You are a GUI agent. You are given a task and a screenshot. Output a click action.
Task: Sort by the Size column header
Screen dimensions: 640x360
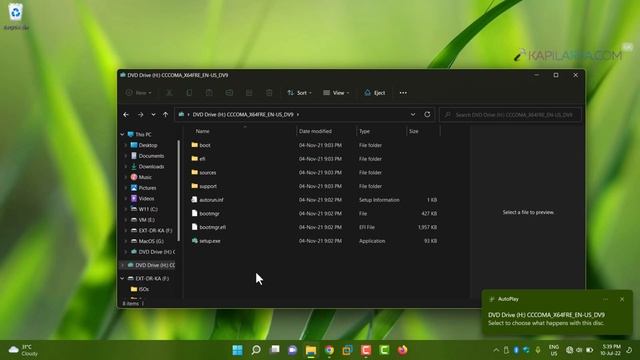point(413,131)
